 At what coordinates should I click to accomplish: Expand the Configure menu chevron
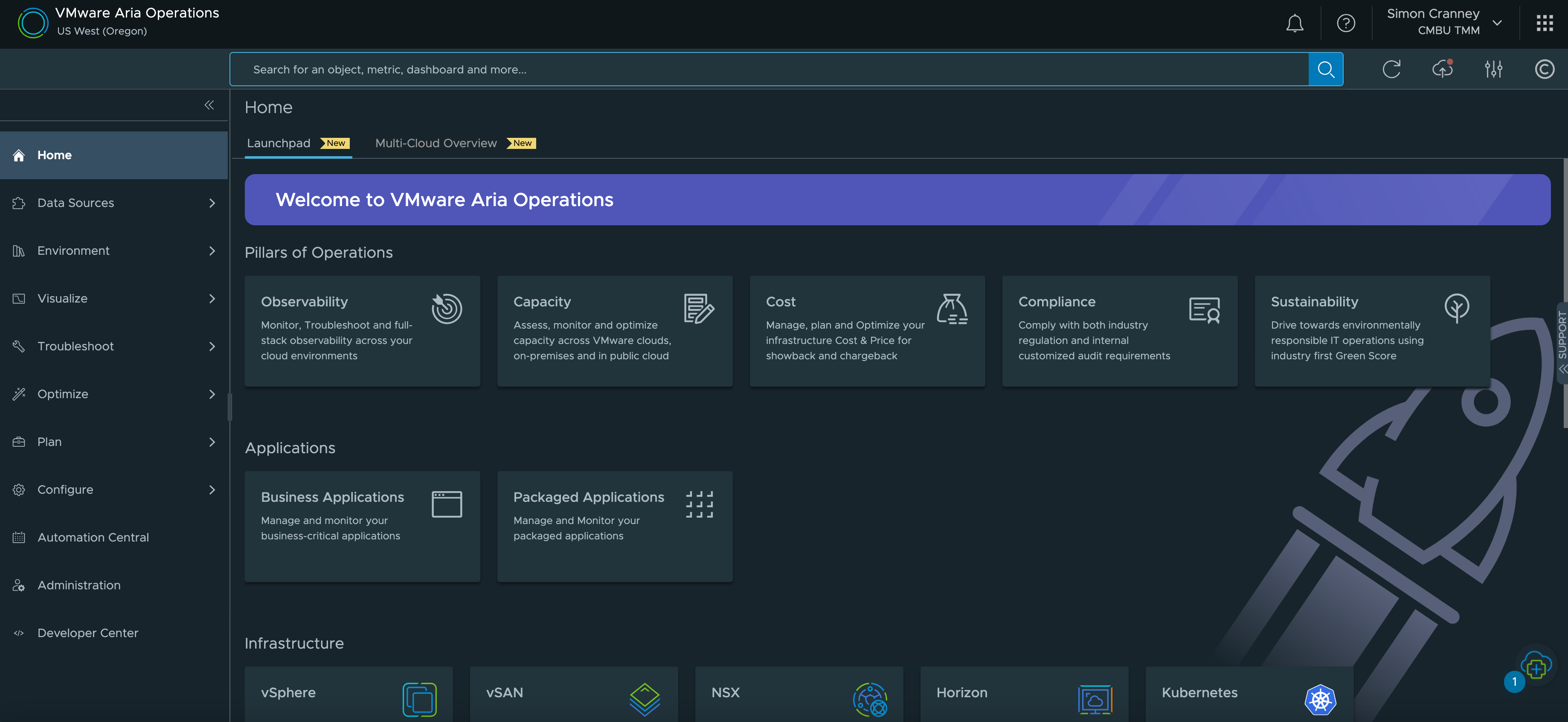(x=212, y=489)
